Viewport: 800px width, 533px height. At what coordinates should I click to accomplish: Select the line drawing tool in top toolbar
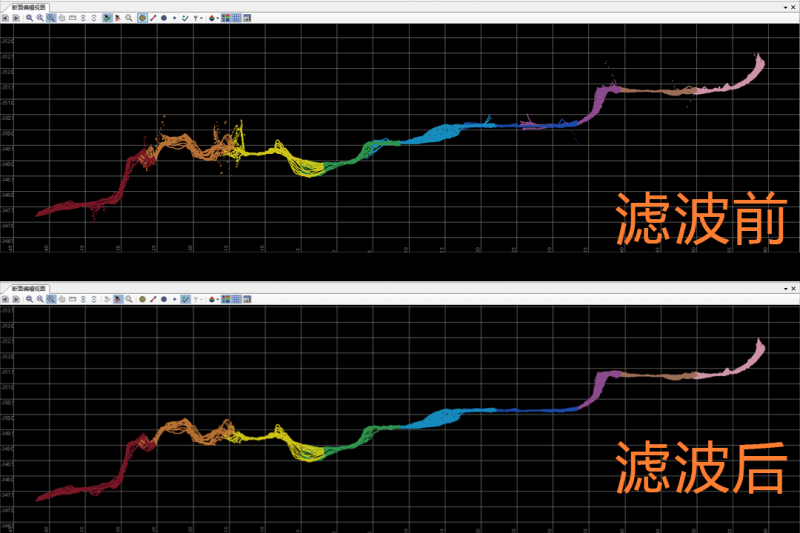coord(152,18)
